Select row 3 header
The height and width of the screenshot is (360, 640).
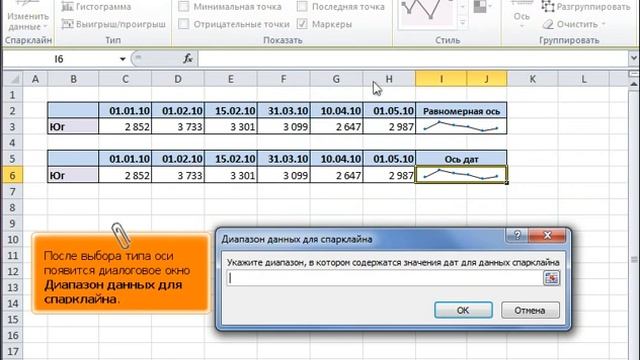click(x=12, y=127)
